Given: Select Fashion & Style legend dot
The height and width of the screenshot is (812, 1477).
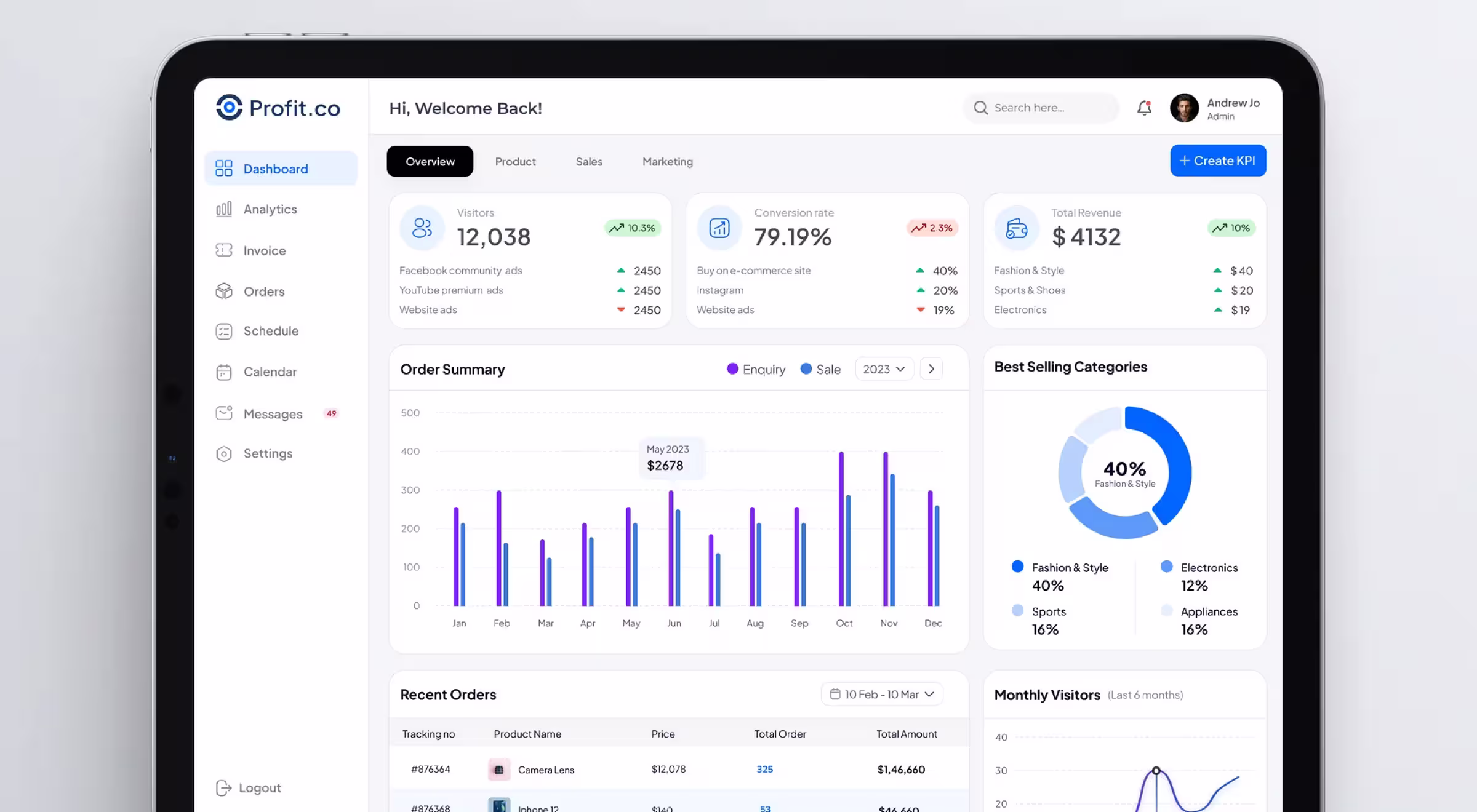Looking at the screenshot, I should pos(1017,567).
